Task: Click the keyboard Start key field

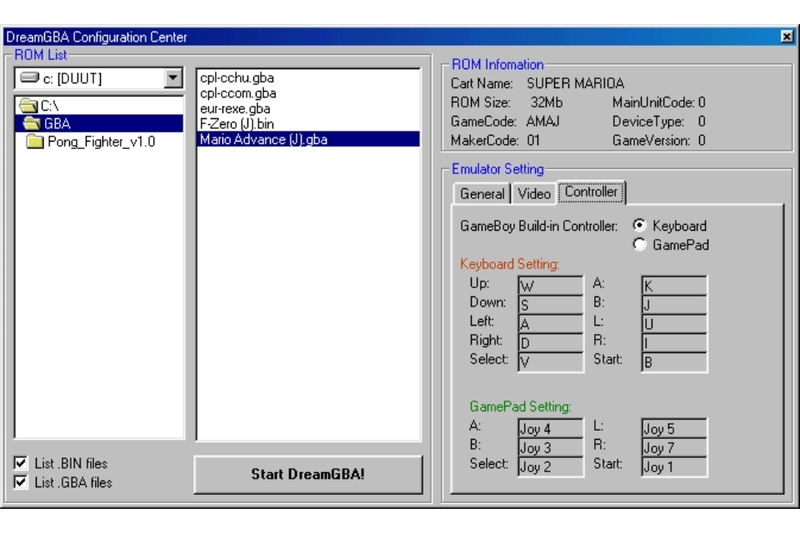Action: [674, 362]
